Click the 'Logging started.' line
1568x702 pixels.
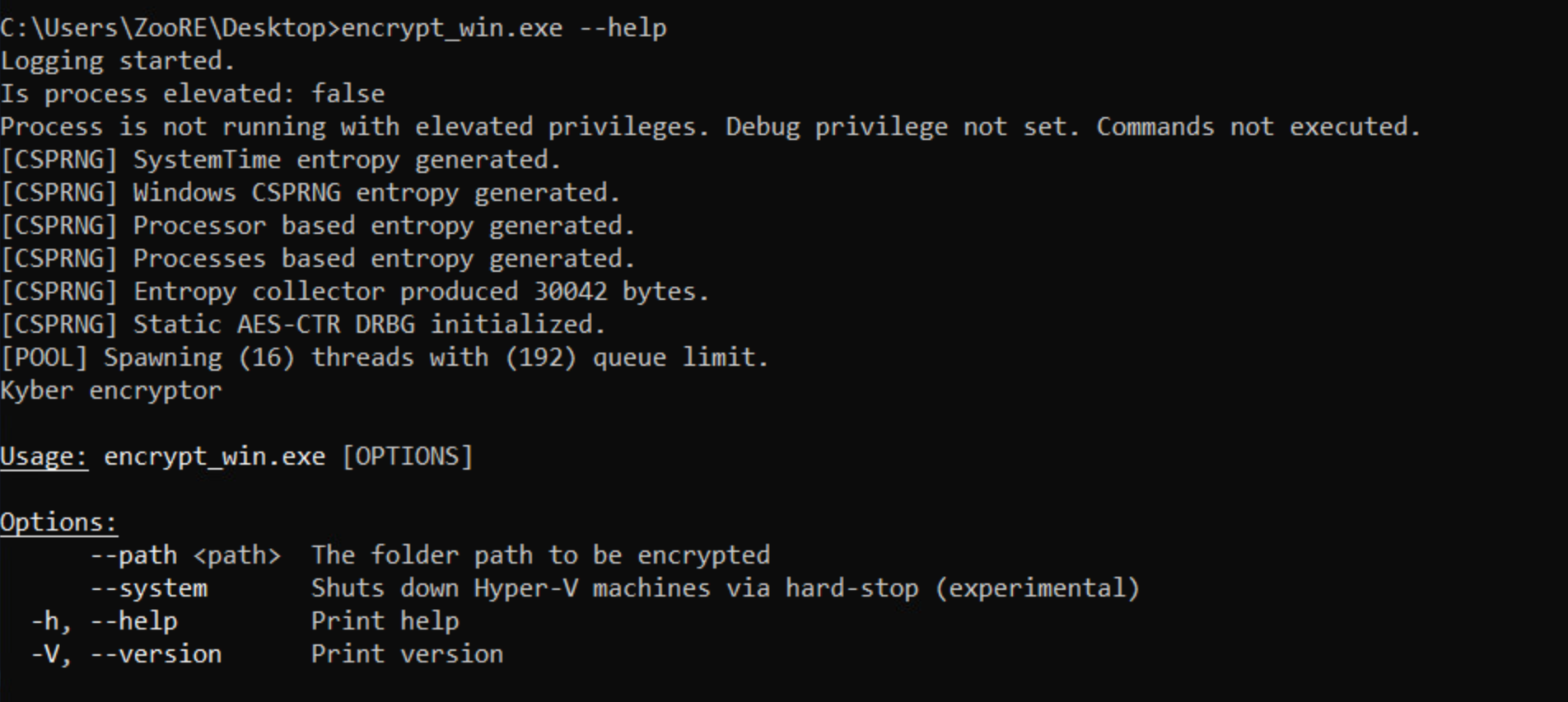[x=118, y=61]
